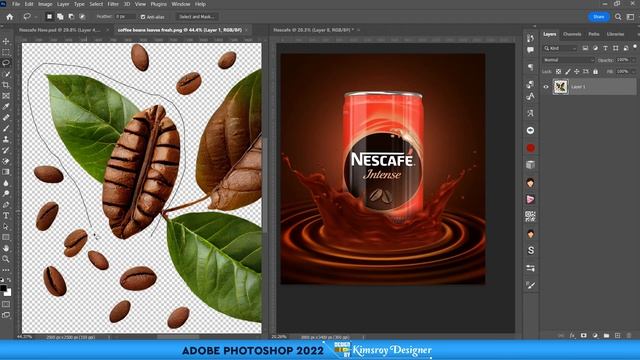
Task: Open the Fill slider dropdown arrow
Action: click(x=633, y=71)
